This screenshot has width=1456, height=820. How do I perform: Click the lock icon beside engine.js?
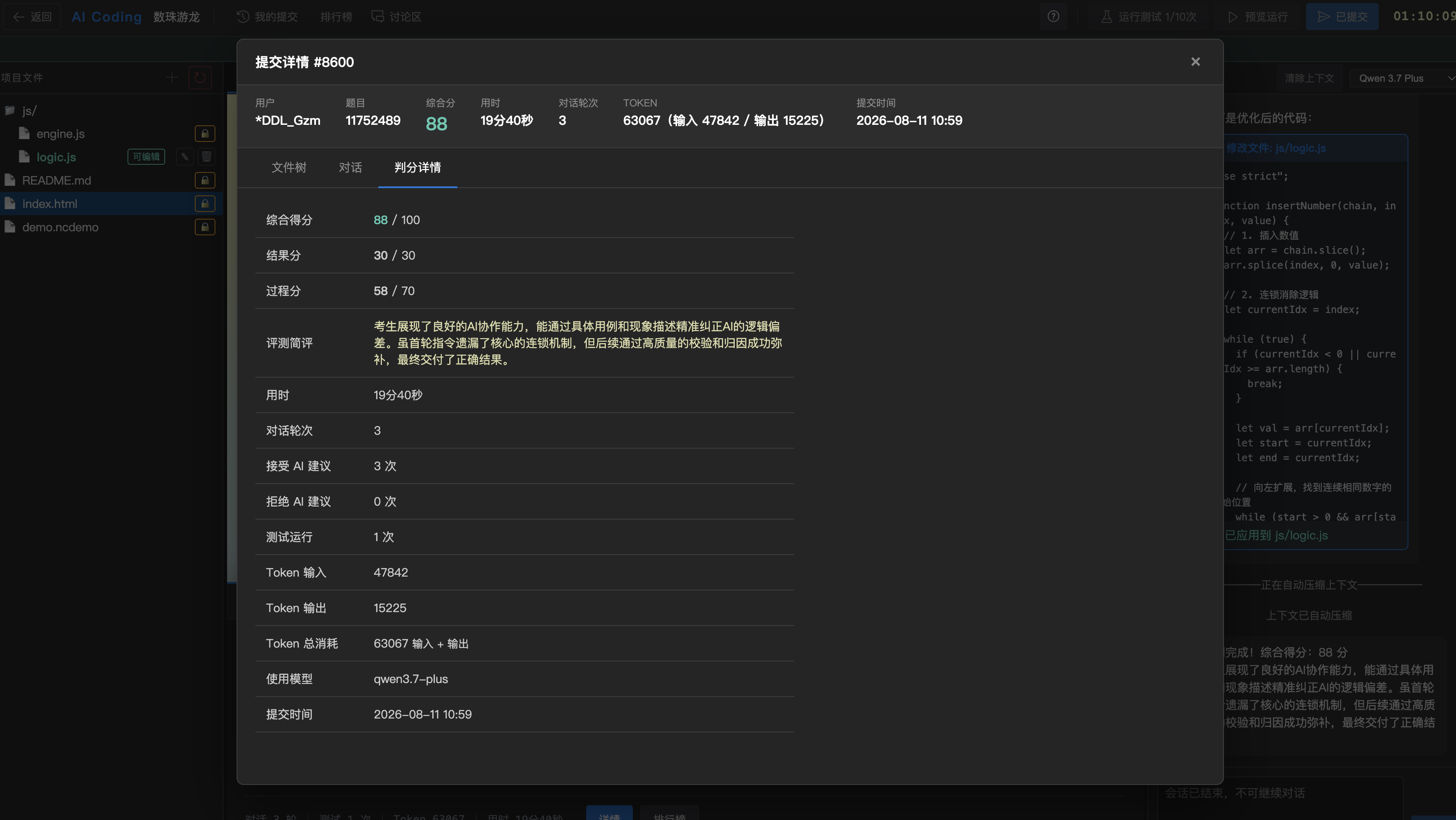click(205, 133)
